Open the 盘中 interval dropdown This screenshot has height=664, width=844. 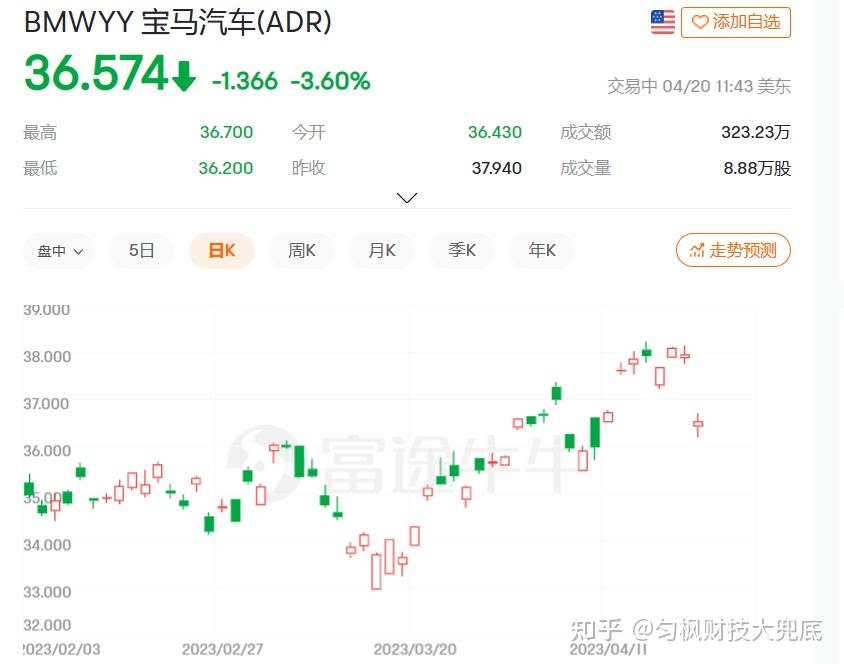click(x=58, y=251)
